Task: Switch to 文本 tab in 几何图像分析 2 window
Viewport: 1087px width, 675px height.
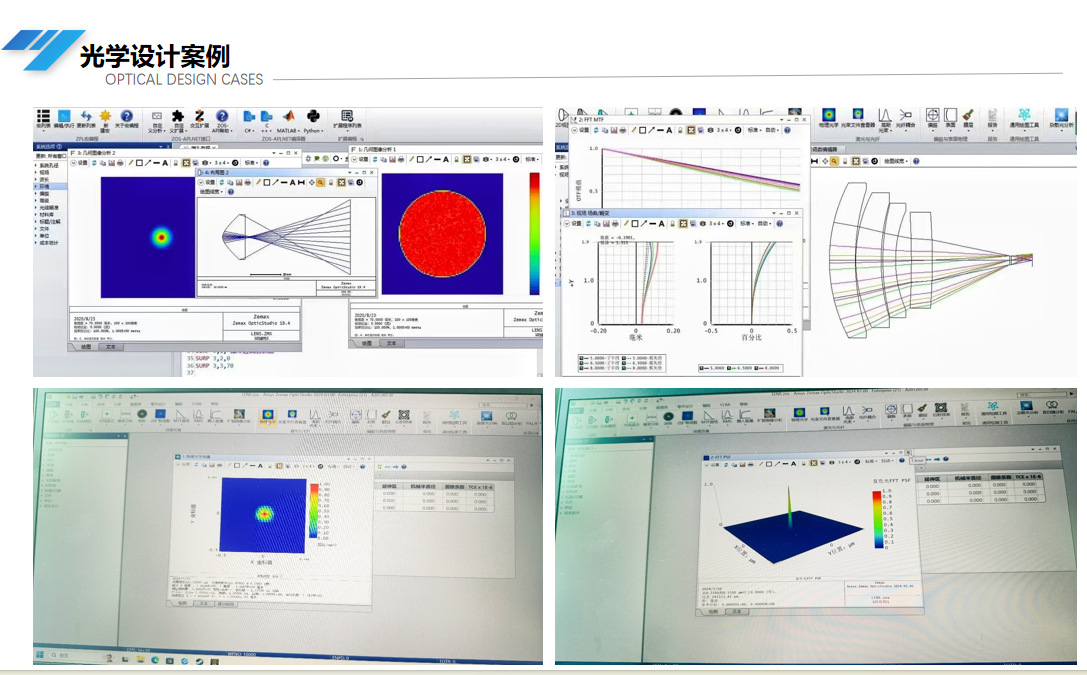Action: click(x=110, y=347)
